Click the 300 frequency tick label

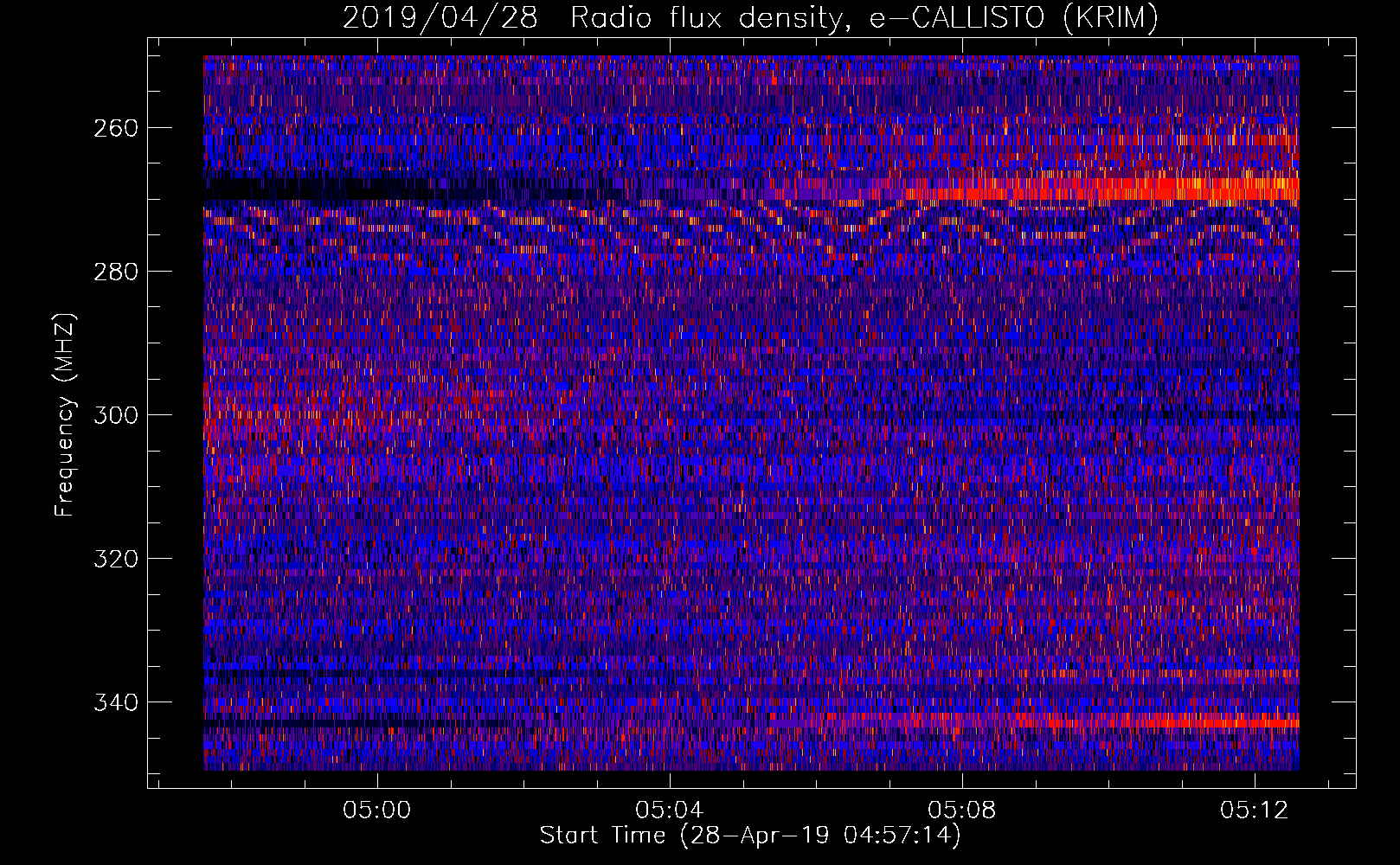tap(115, 415)
